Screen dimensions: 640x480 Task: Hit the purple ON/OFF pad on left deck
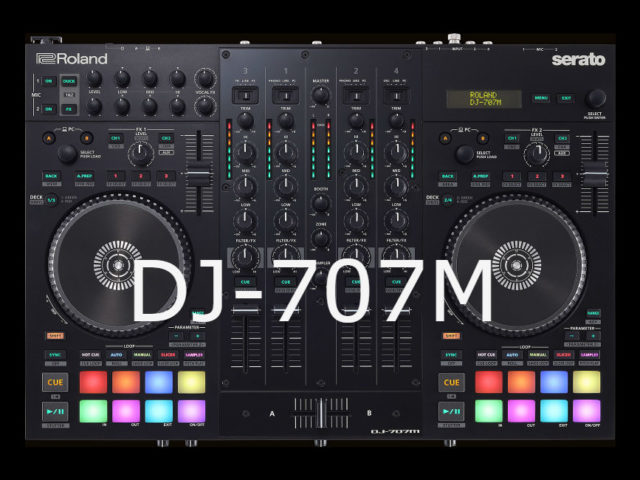[191, 411]
